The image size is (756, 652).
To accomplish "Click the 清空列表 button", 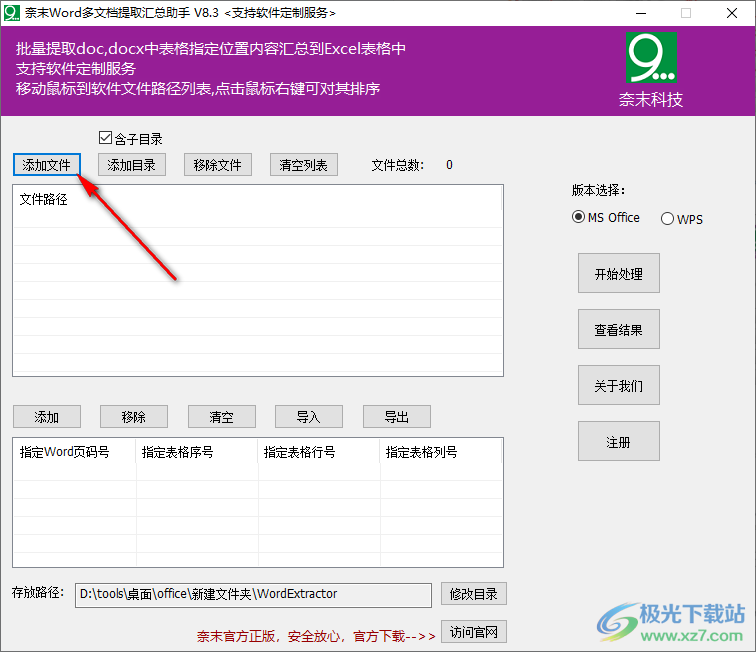I will (x=303, y=165).
